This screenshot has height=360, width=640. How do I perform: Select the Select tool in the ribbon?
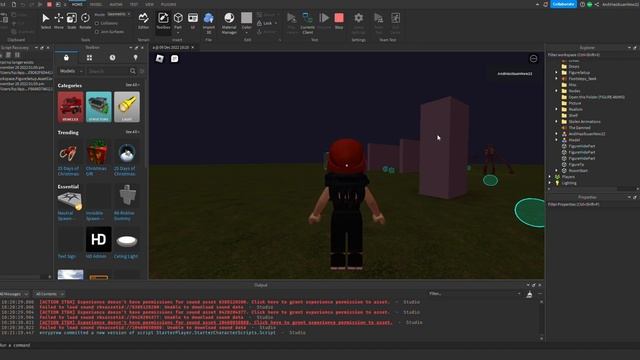(46, 21)
